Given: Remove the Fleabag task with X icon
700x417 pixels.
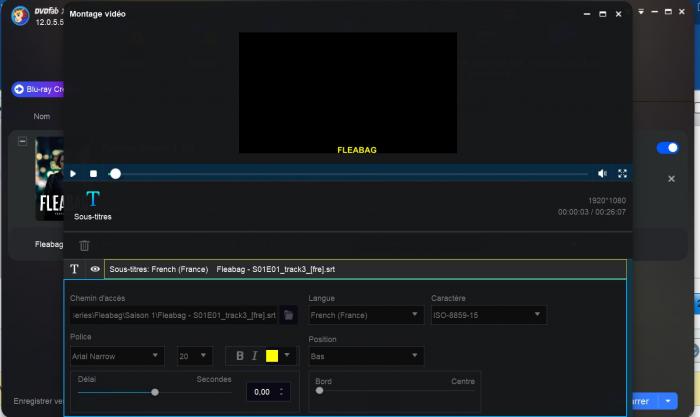Looking at the screenshot, I should [671, 179].
